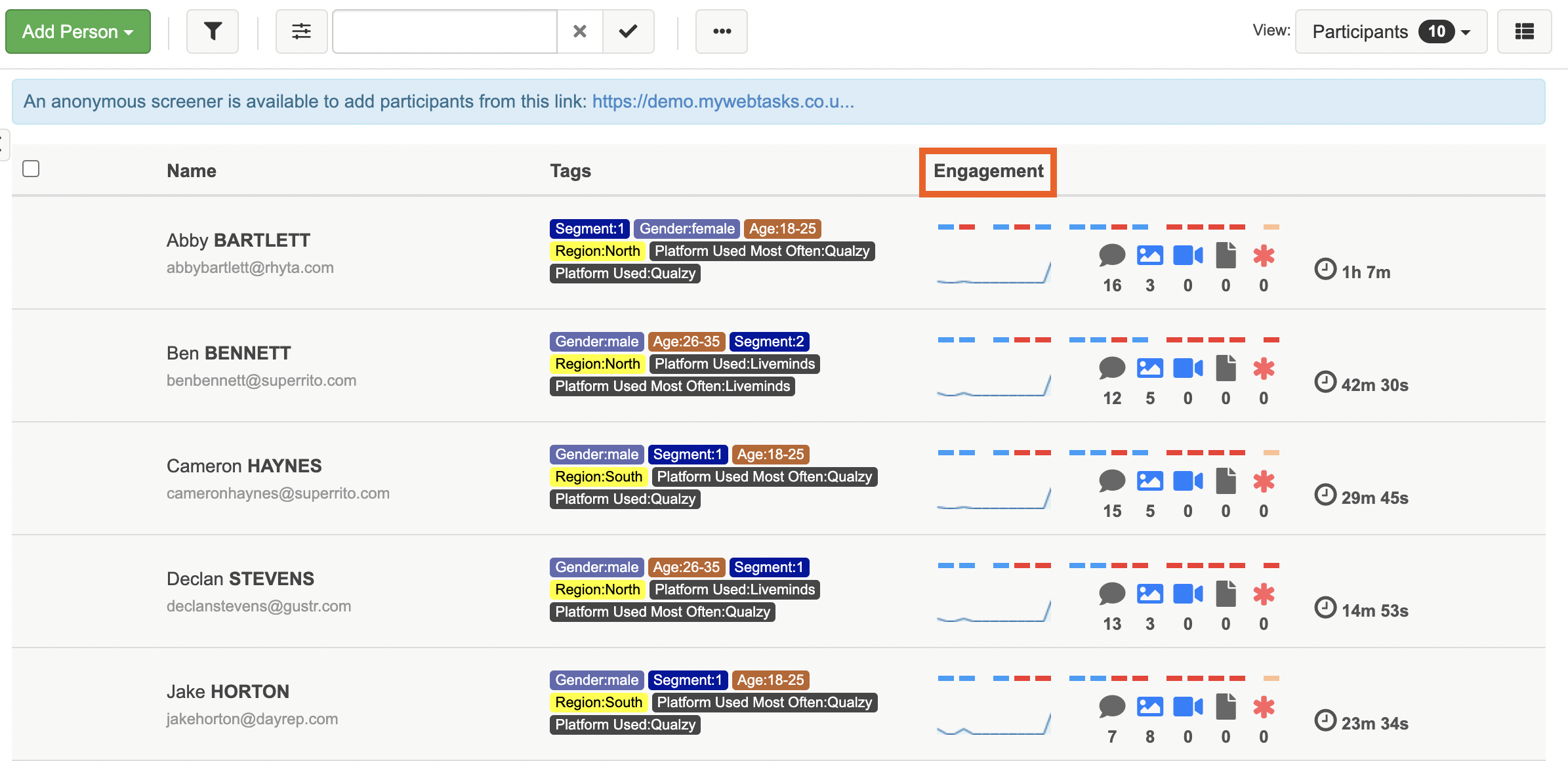Open the Participants view dropdown

point(1391,31)
